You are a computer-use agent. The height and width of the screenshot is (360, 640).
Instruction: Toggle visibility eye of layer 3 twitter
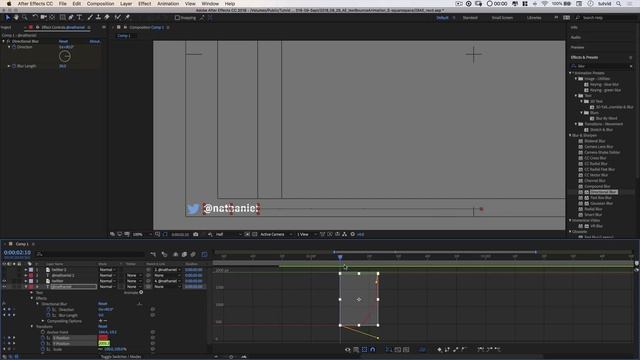tap(4, 281)
